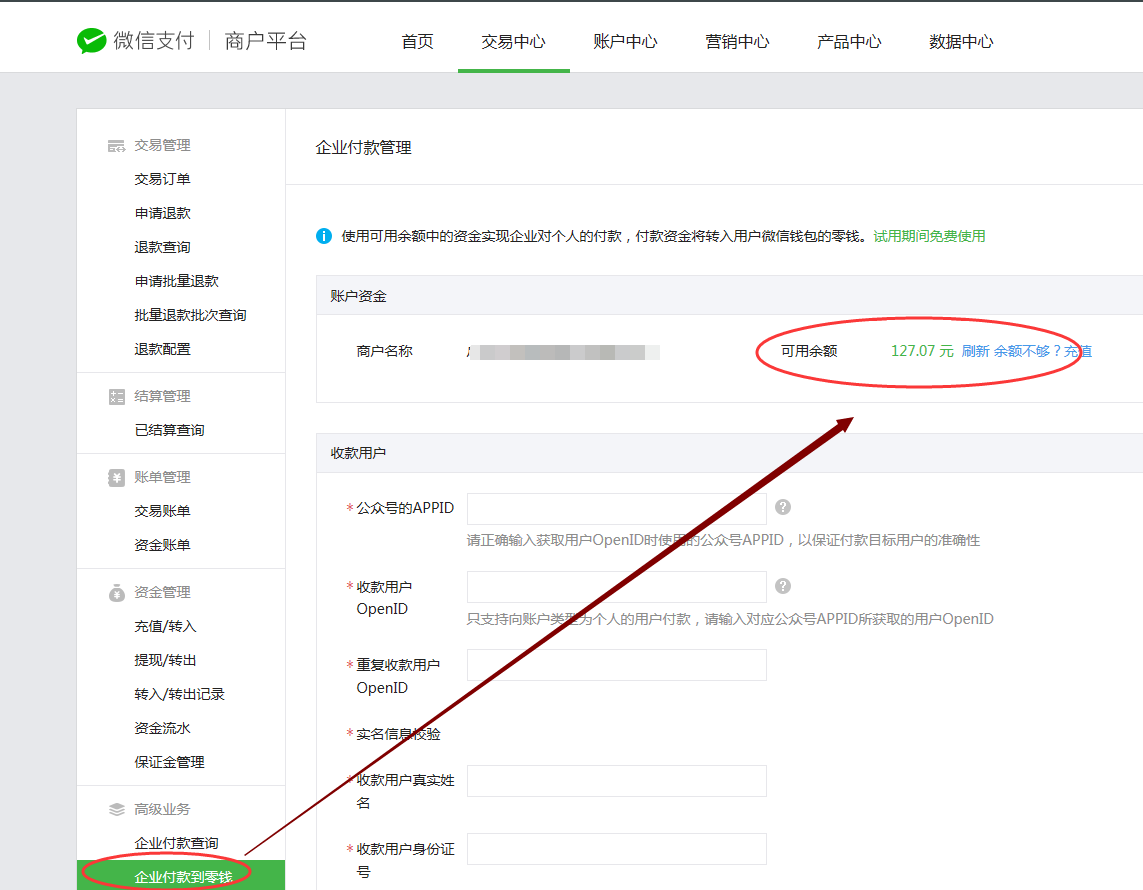The width and height of the screenshot is (1143, 890).
Task: Select 申请退款 in the sidebar
Action: (162, 213)
